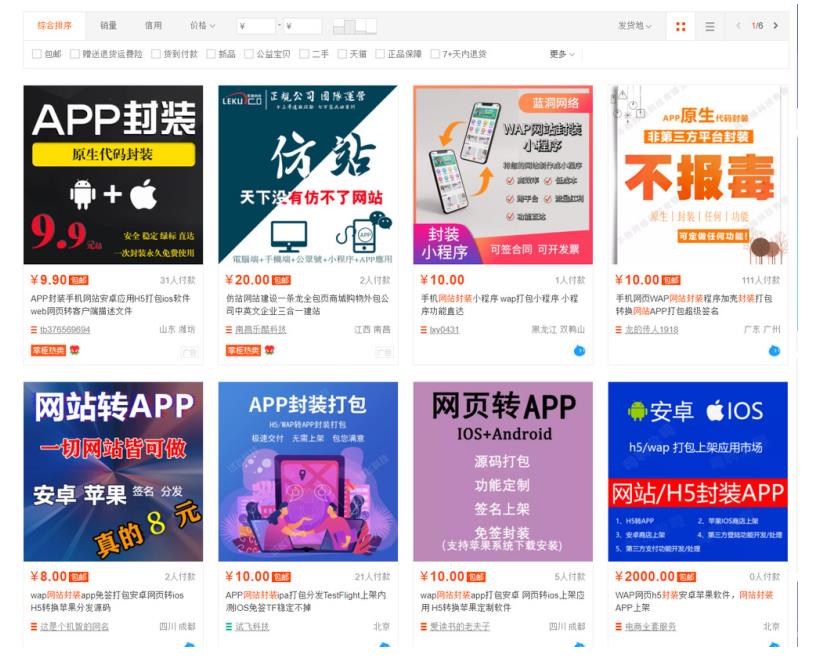Click Wangwang chat icon for seller lxy0431
This screenshot has width=814, height=659.
tap(579, 350)
